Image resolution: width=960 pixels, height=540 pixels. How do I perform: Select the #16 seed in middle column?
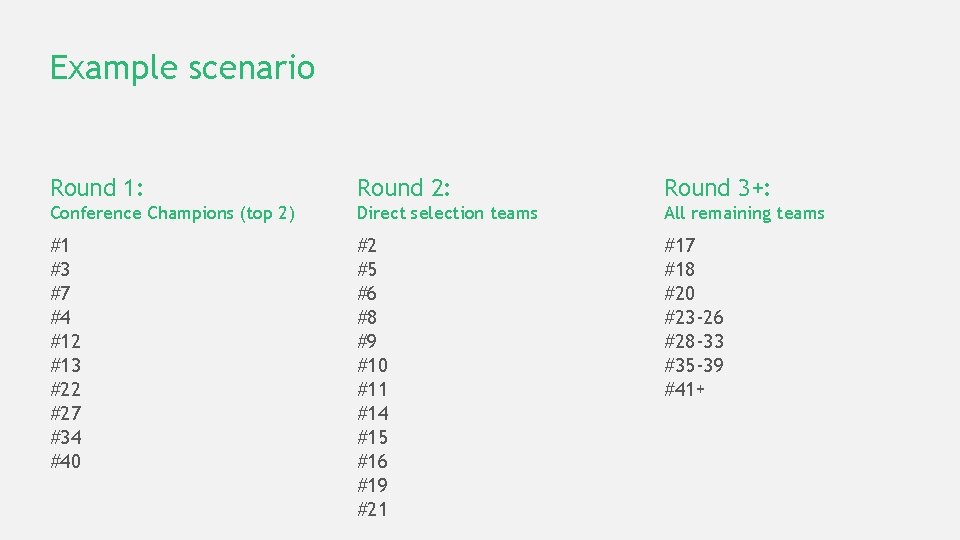373,461
